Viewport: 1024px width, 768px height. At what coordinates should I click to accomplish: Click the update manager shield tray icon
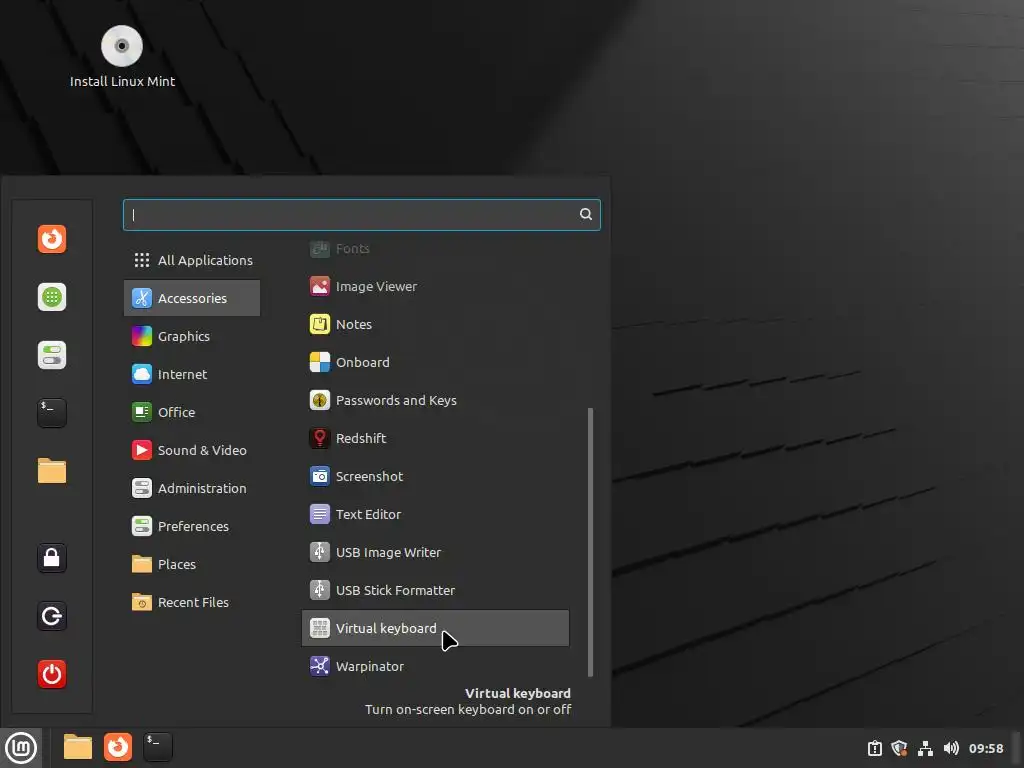coord(899,748)
